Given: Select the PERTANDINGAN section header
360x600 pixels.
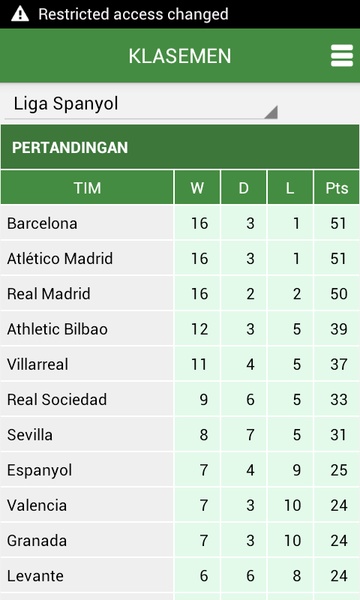Looking at the screenshot, I should [180, 147].
